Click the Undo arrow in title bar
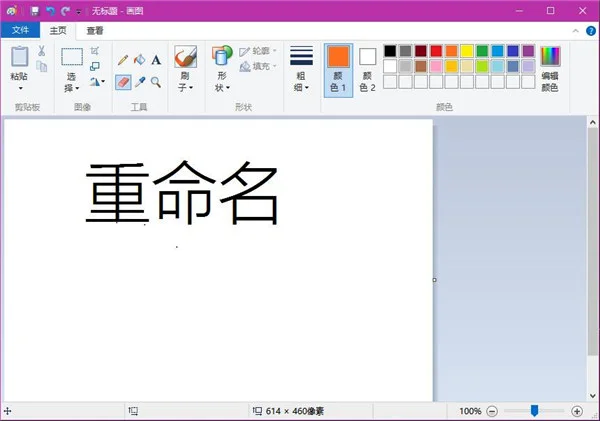 click(x=51, y=11)
